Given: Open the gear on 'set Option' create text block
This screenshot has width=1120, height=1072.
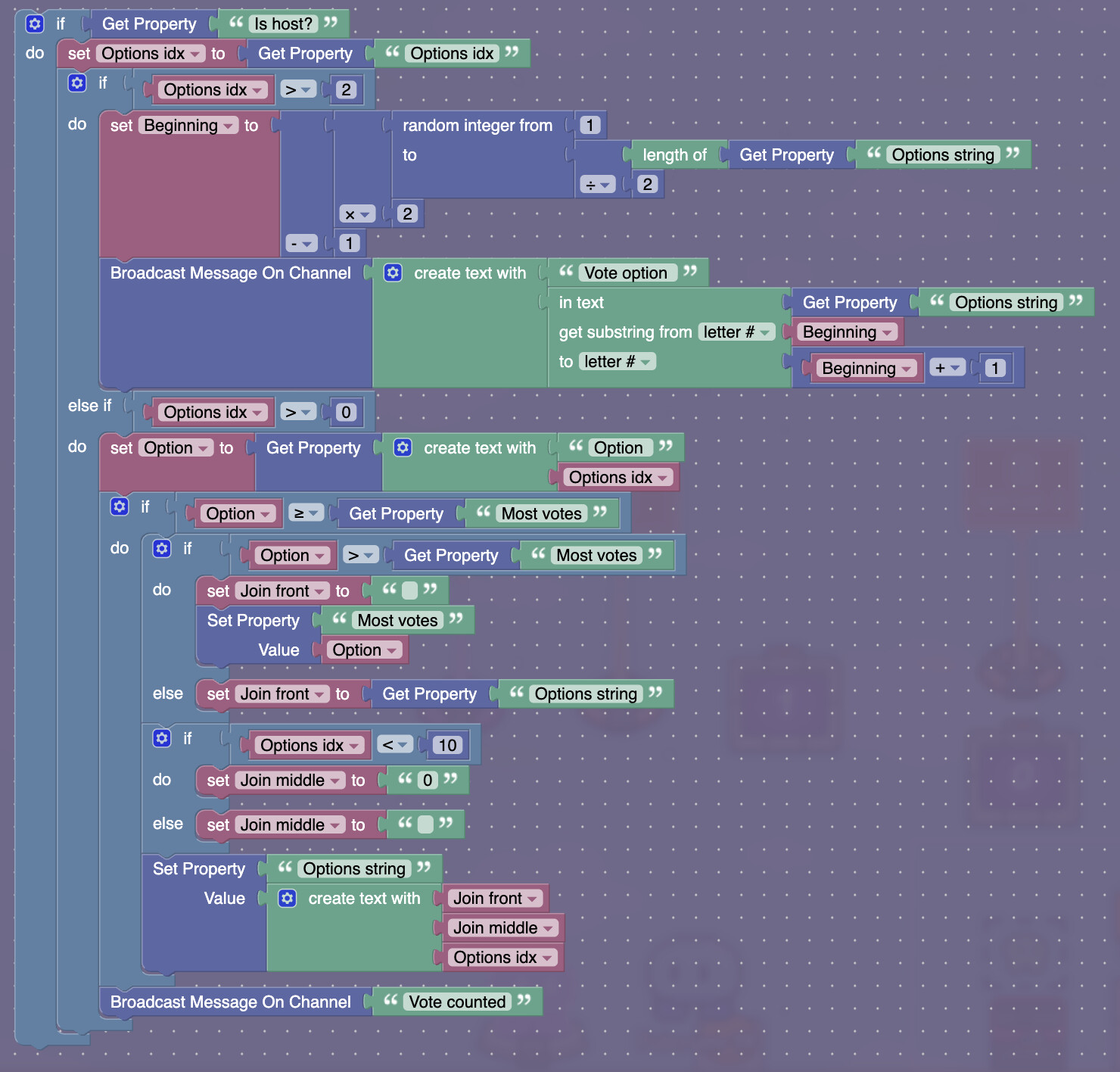Looking at the screenshot, I should [403, 447].
